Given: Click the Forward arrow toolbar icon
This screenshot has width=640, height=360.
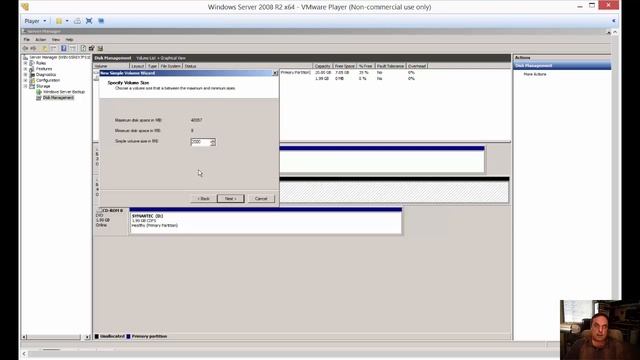Looking at the screenshot, I should click(34, 48).
